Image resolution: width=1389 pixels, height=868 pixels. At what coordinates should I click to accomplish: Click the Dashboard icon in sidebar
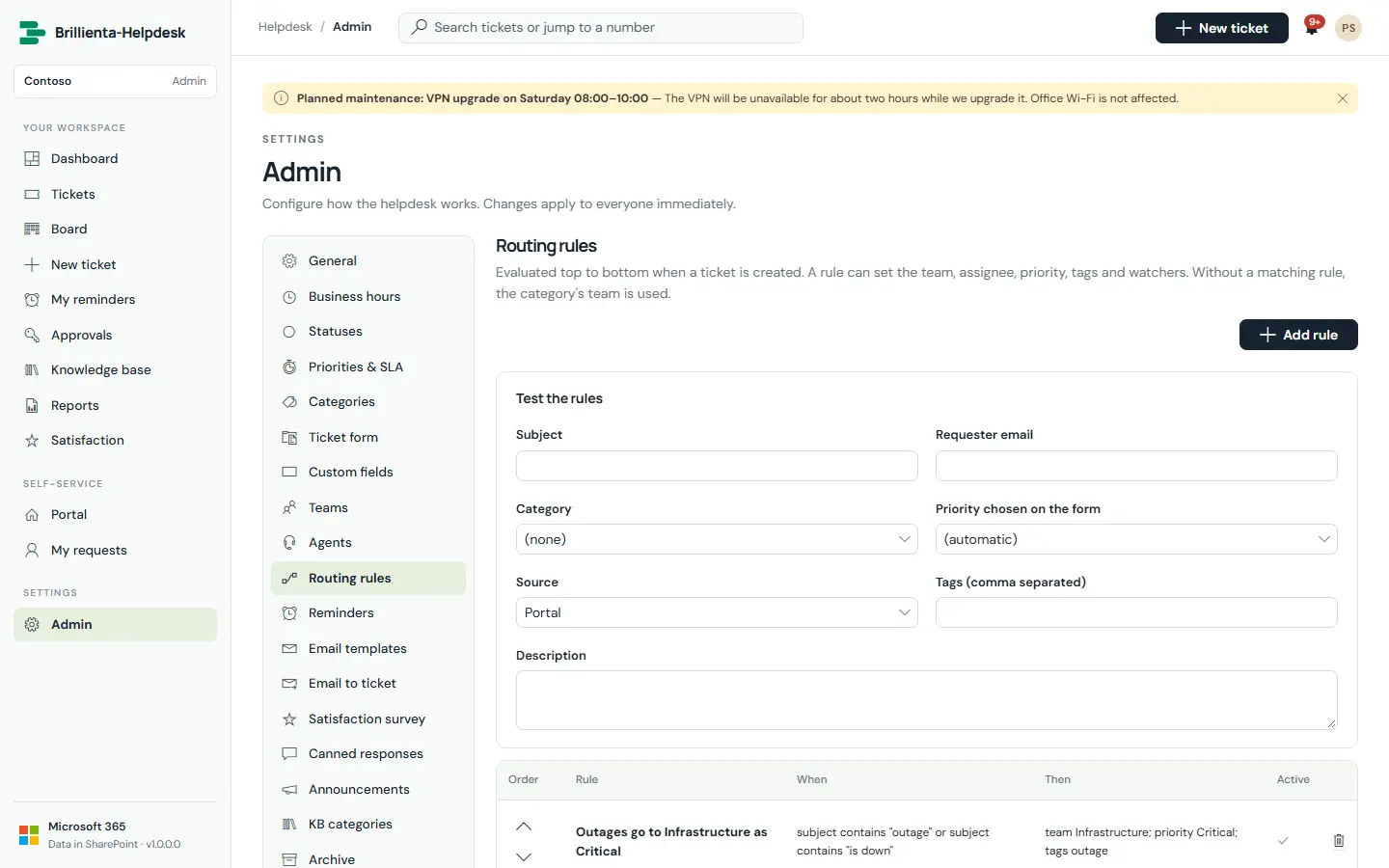32,159
